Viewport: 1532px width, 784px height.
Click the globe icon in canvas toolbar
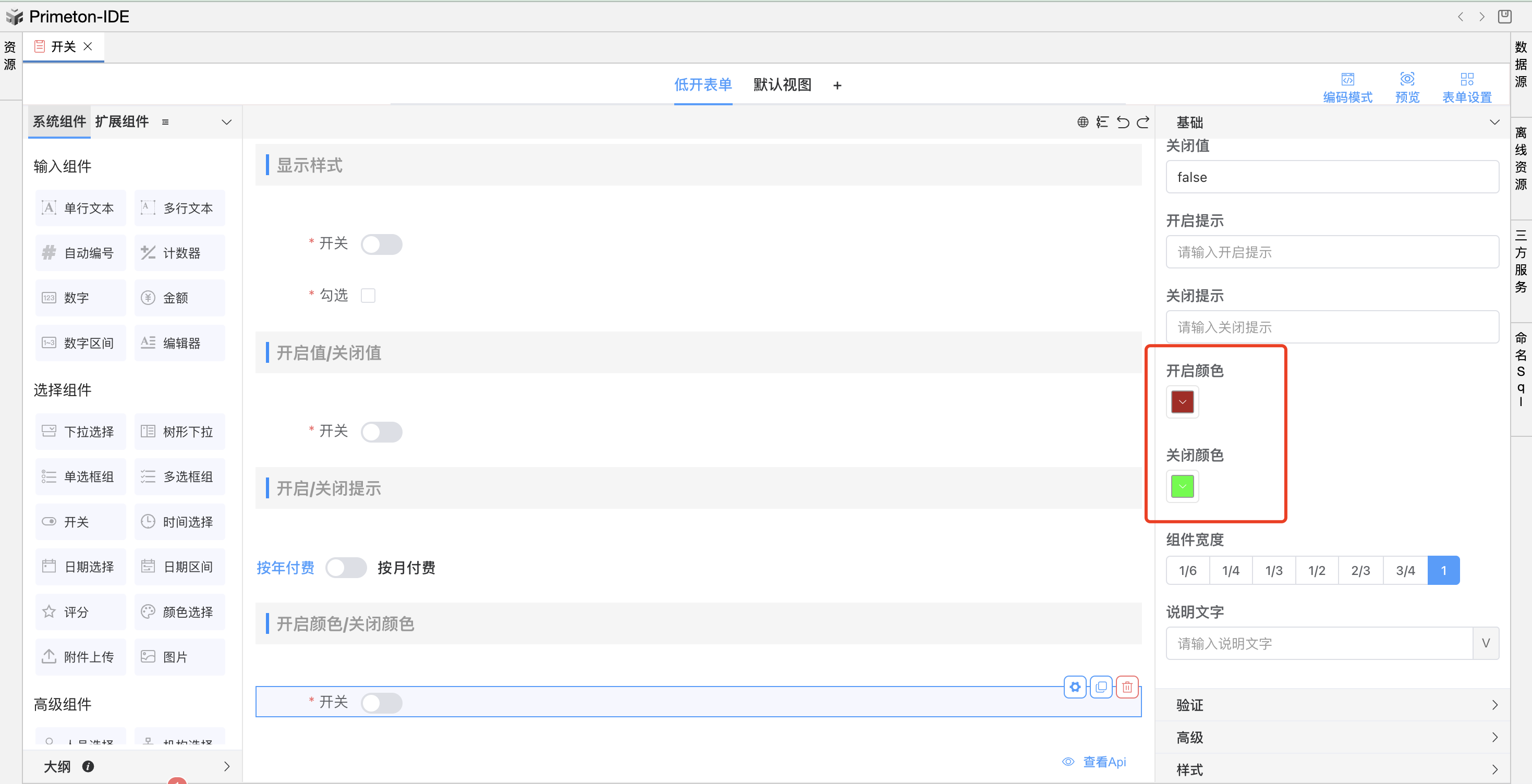click(x=1083, y=123)
